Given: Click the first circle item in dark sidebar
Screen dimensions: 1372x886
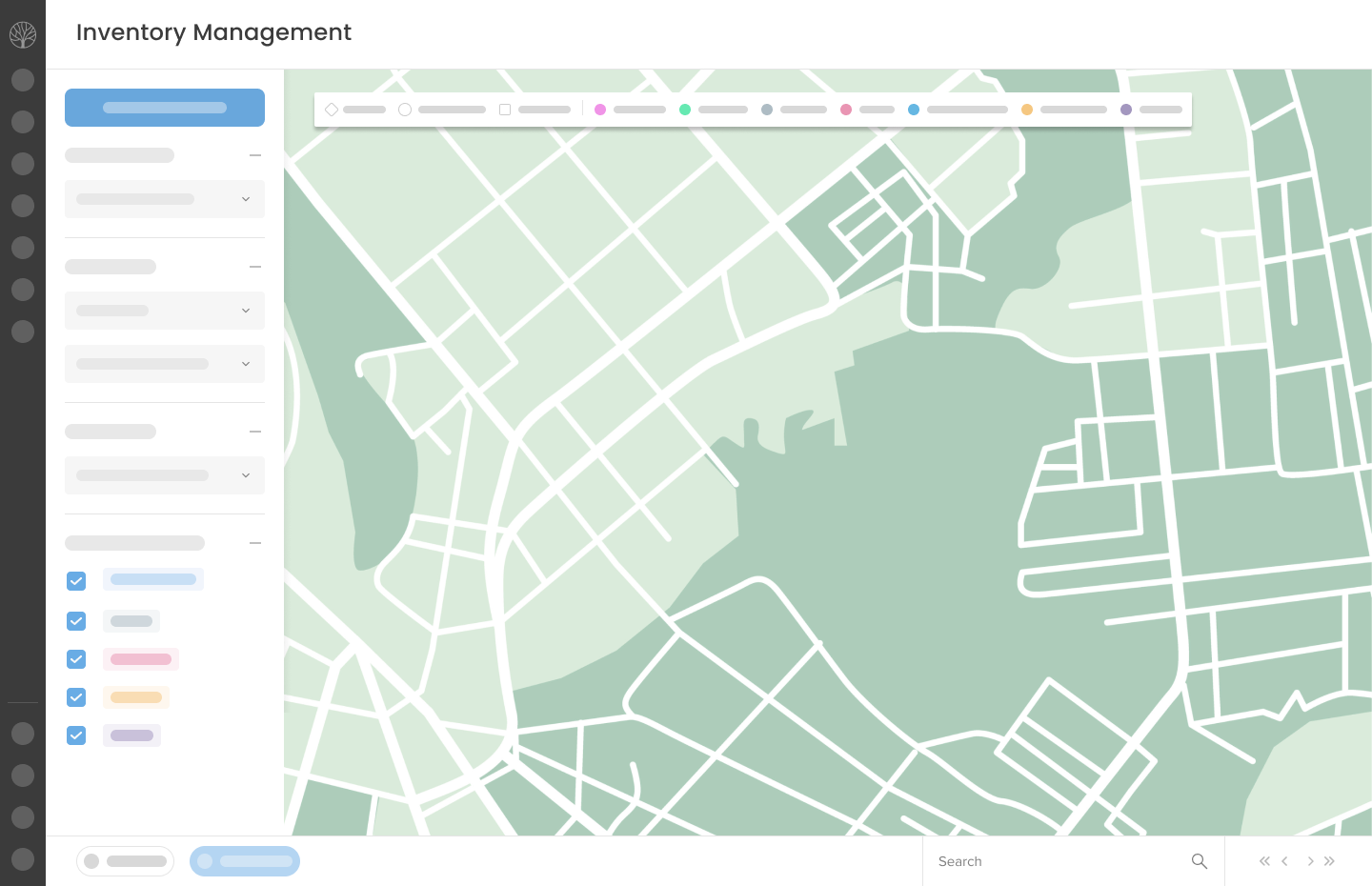Looking at the screenshot, I should pyautogui.click(x=23, y=80).
